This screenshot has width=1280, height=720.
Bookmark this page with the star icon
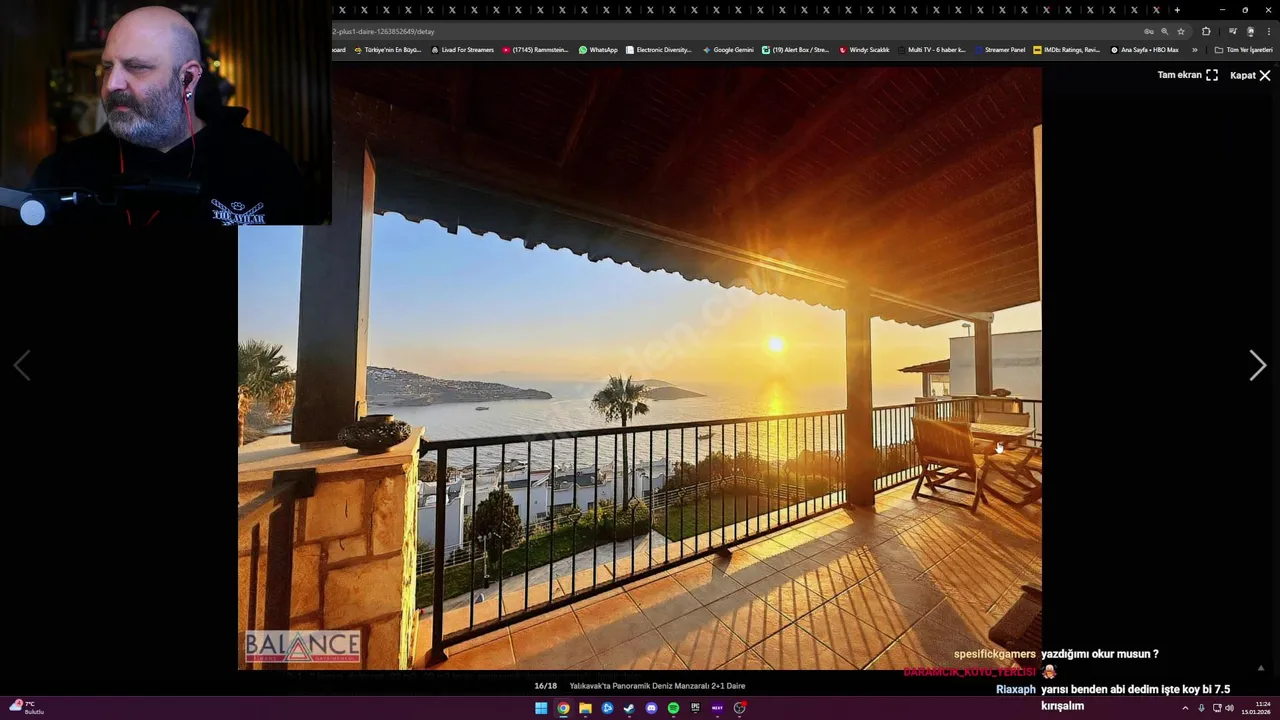coord(1181,31)
